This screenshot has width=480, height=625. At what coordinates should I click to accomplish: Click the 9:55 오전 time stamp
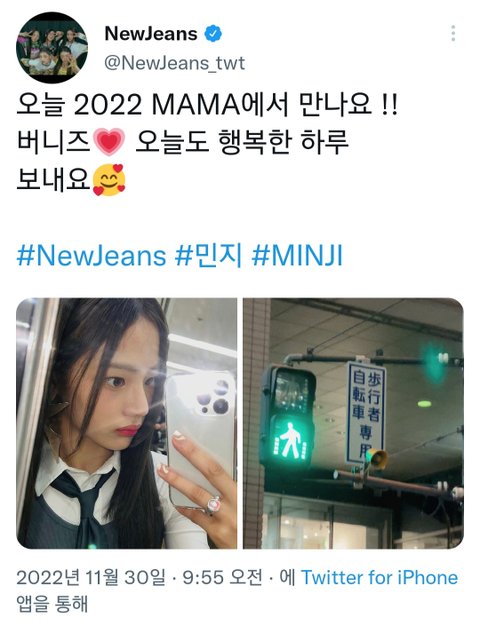tap(223, 578)
